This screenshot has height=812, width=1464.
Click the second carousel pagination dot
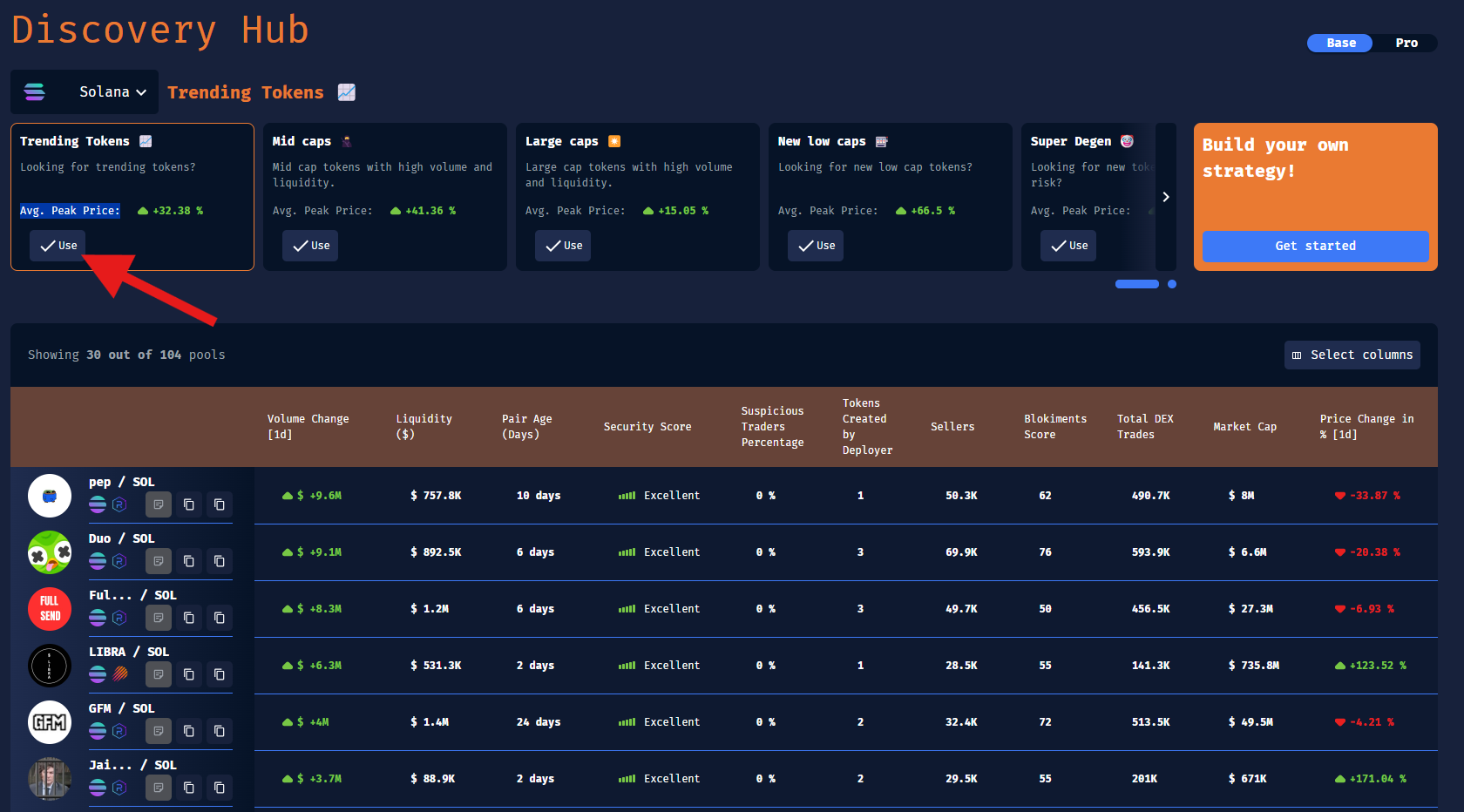(x=1172, y=284)
